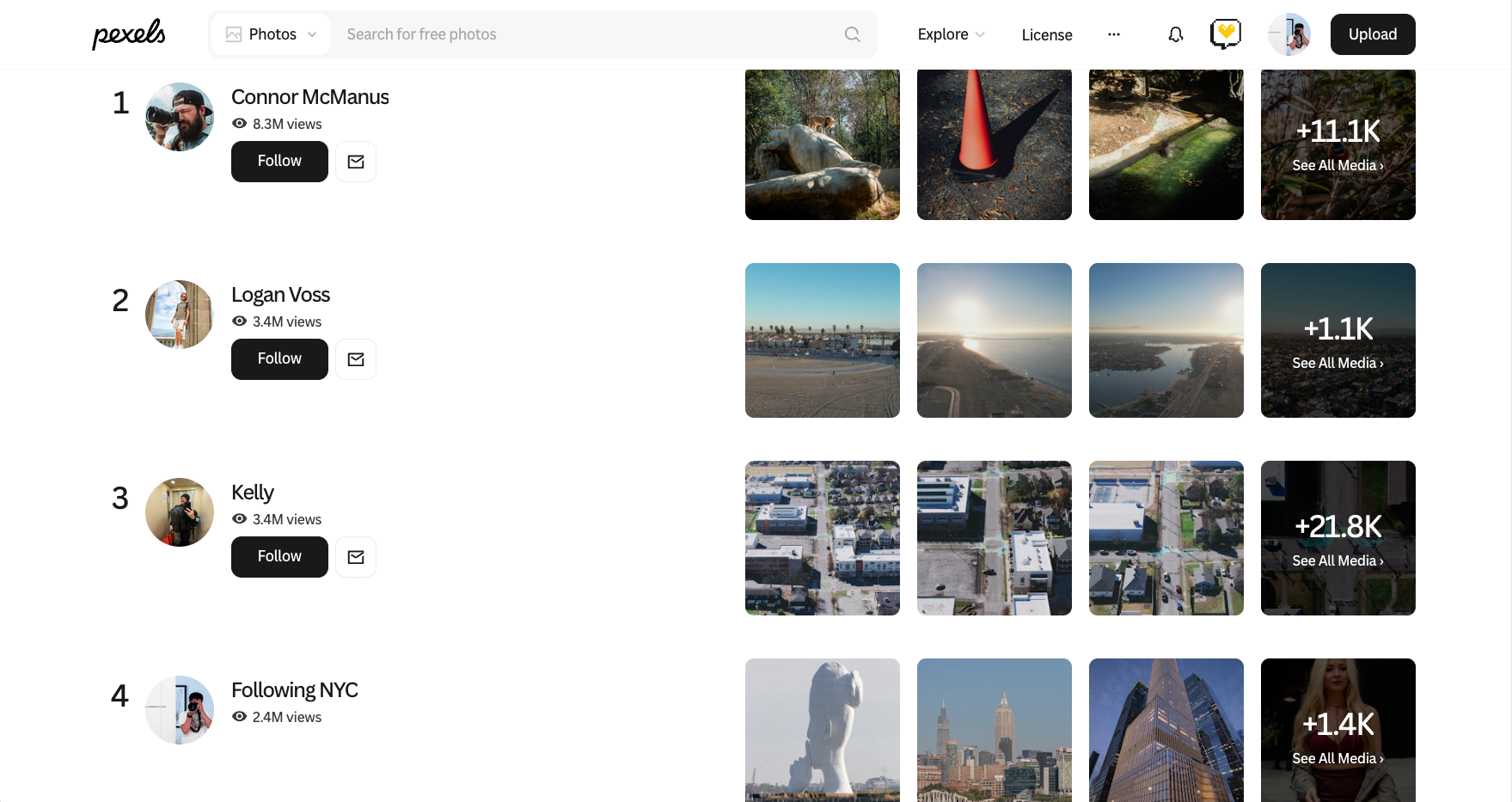Viewport: 1512px width, 802px height.
Task: Click the search magnifier icon
Action: [x=852, y=34]
